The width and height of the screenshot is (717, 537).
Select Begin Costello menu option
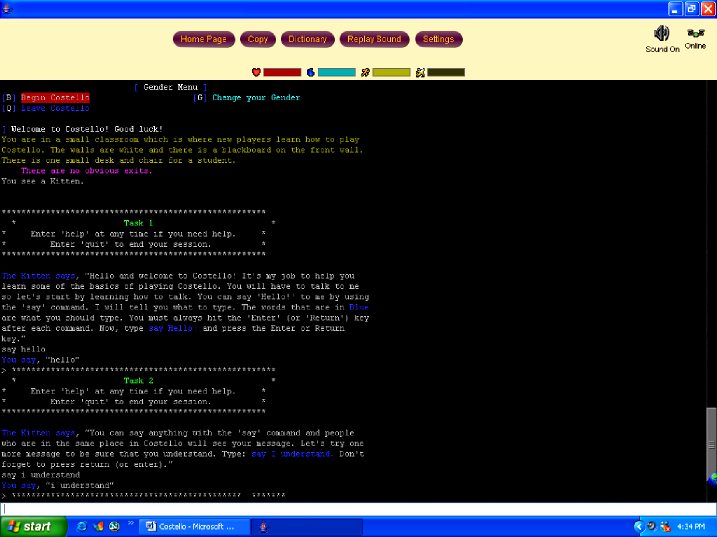55,97
